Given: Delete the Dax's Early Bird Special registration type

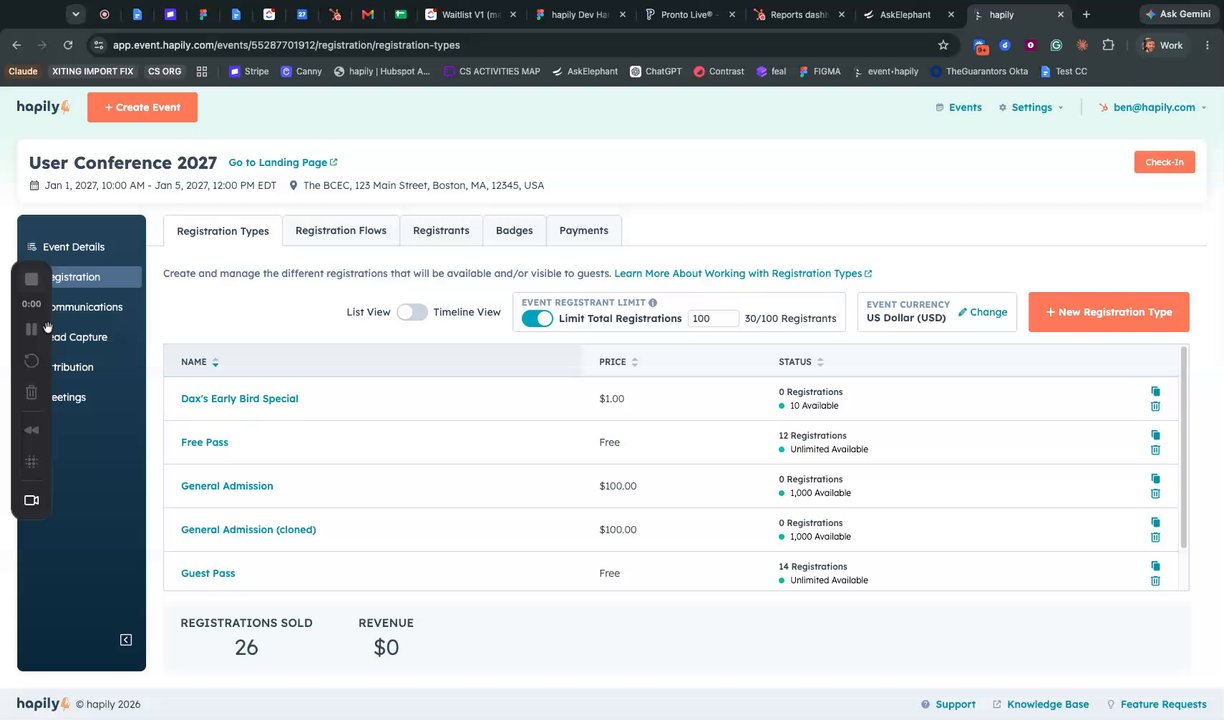Looking at the screenshot, I should (1155, 406).
